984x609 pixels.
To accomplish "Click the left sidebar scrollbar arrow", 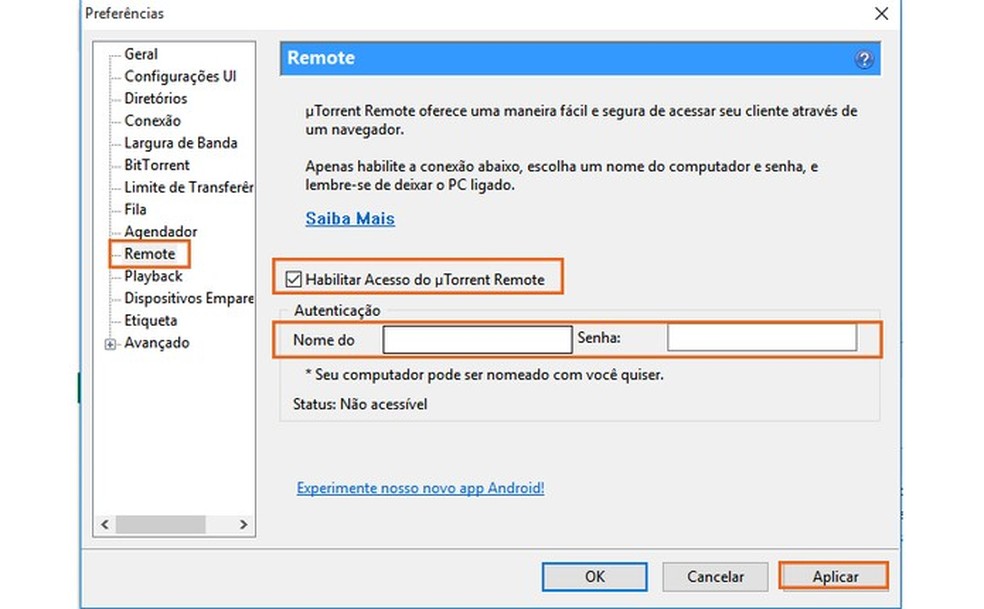I will tap(104, 524).
